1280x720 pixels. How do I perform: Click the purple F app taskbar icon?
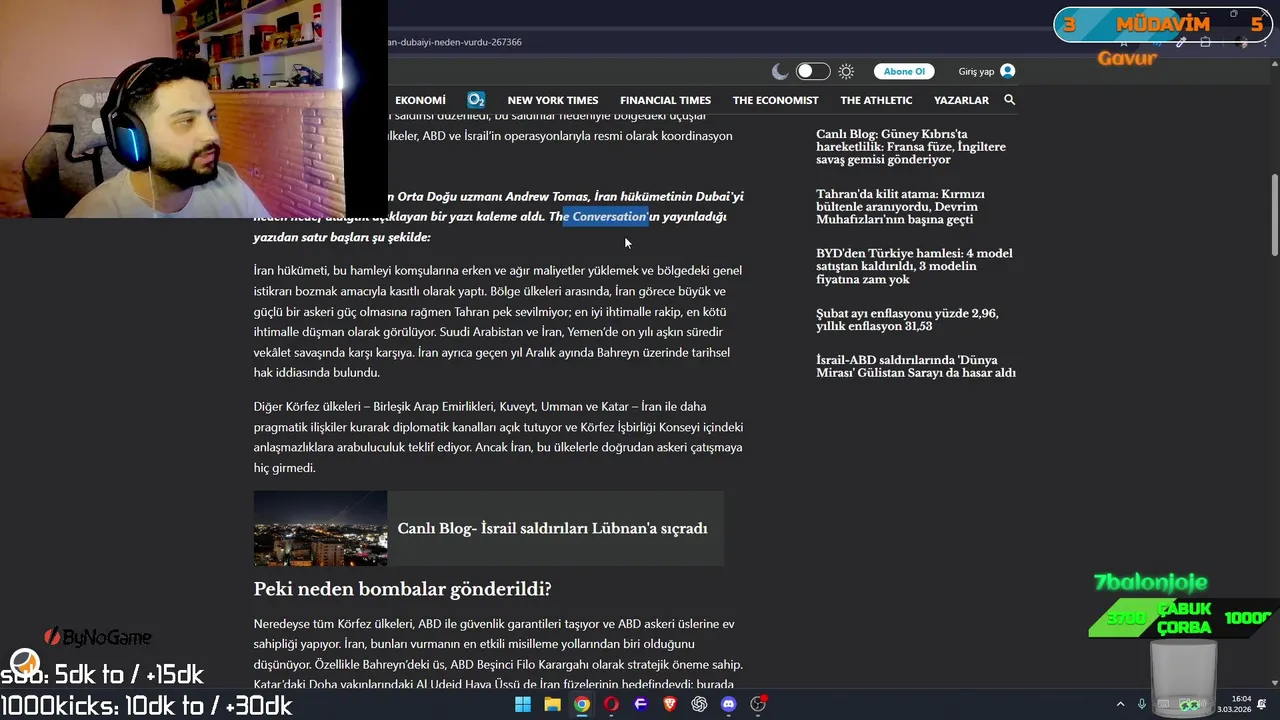point(641,704)
